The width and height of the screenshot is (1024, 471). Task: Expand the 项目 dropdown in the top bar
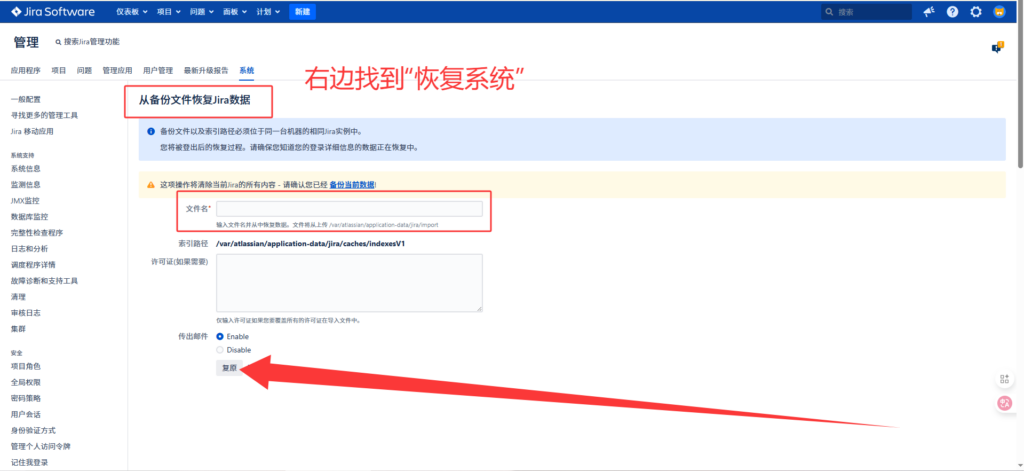(169, 12)
